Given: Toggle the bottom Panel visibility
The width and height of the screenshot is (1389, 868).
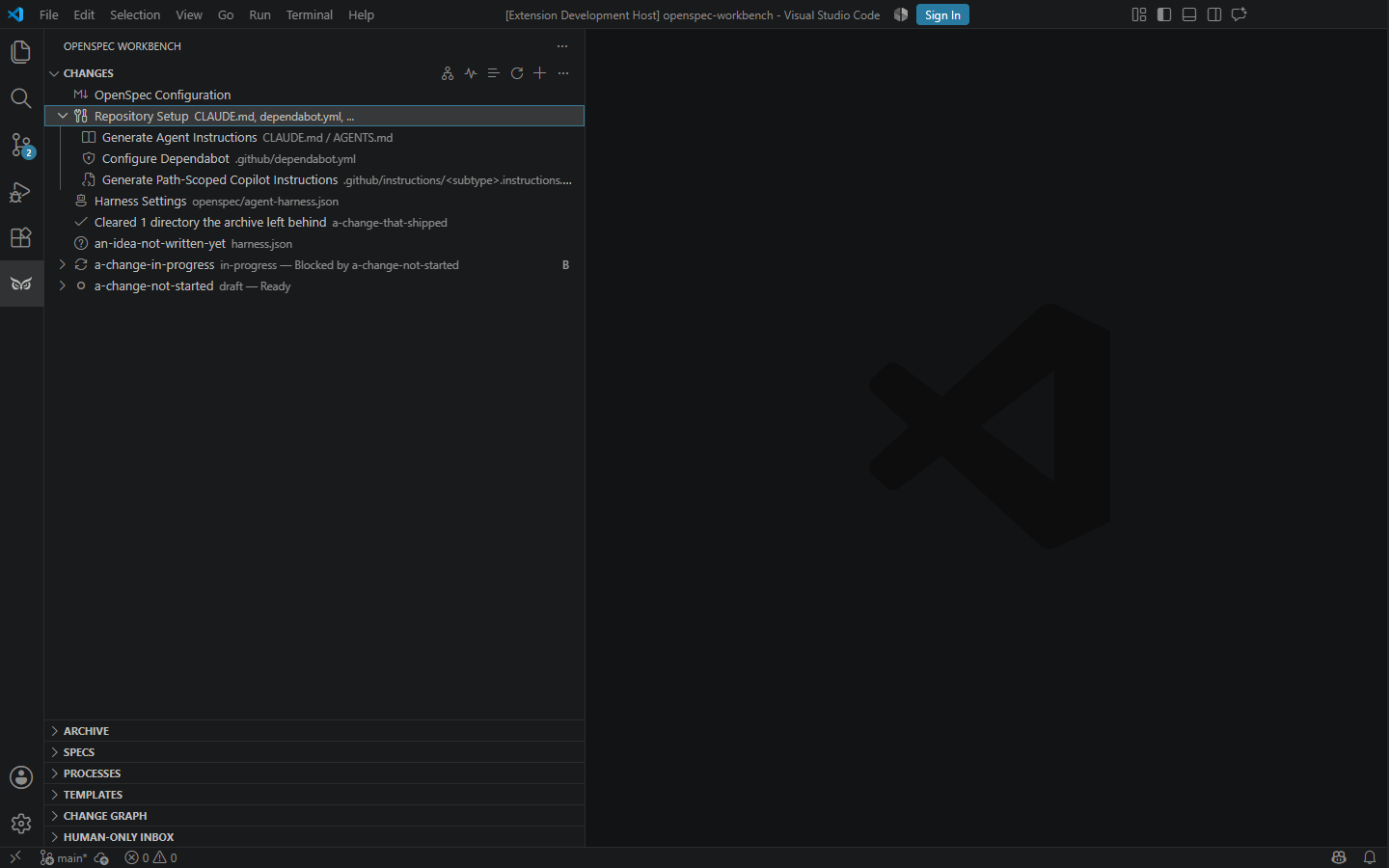Looking at the screenshot, I should (1189, 14).
